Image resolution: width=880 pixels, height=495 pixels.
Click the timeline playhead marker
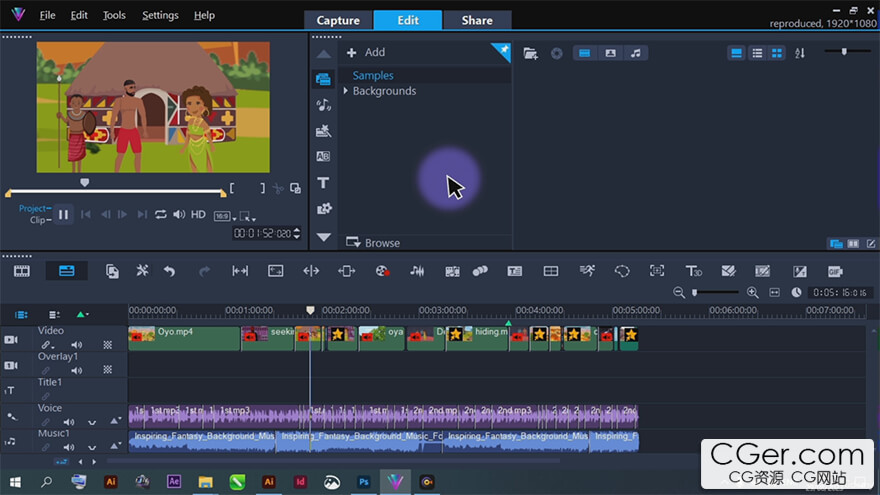(310, 310)
